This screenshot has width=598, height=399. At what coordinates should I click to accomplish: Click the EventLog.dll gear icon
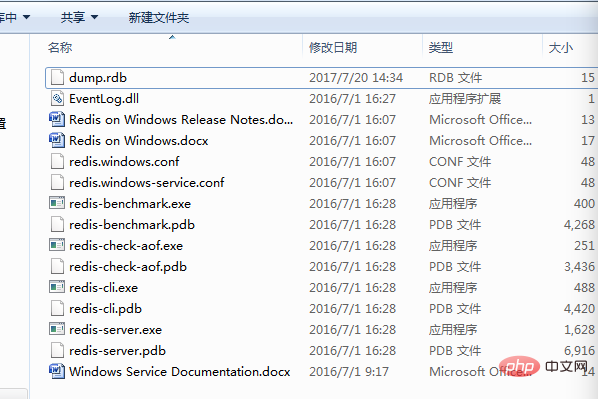57,99
